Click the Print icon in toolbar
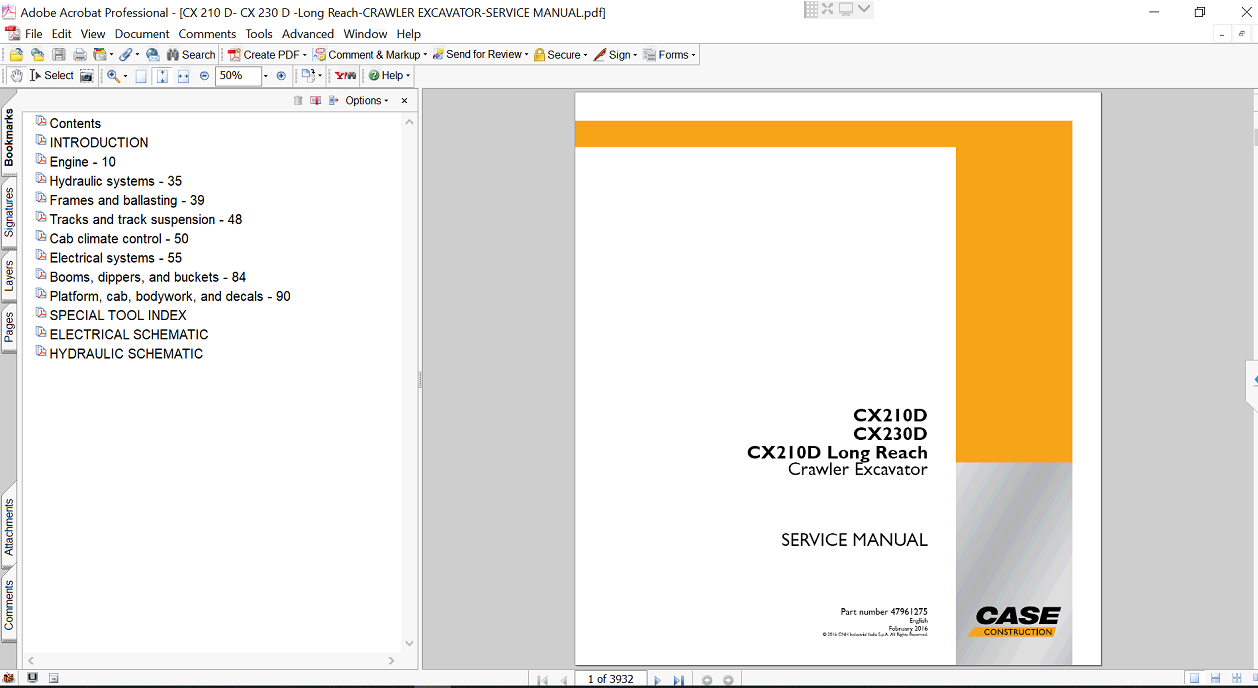Viewport: 1258px width, 688px height. 78,55
